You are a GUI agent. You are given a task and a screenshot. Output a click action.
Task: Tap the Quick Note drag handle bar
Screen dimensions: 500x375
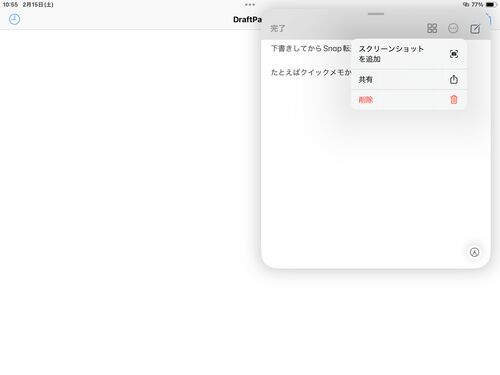click(x=376, y=14)
